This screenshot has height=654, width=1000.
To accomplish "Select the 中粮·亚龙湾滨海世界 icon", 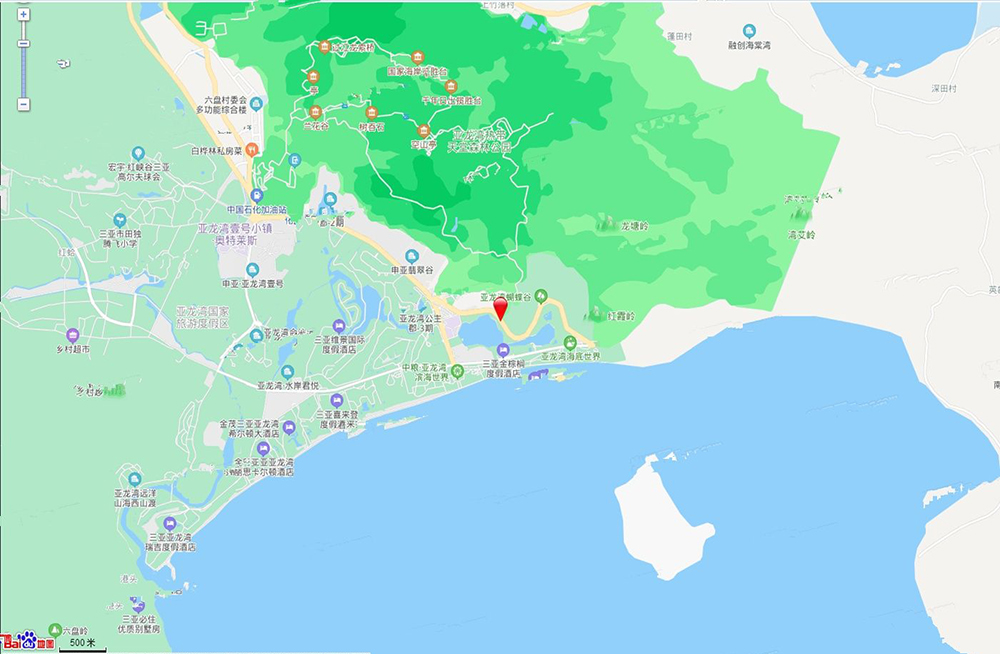I will tap(457, 372).
